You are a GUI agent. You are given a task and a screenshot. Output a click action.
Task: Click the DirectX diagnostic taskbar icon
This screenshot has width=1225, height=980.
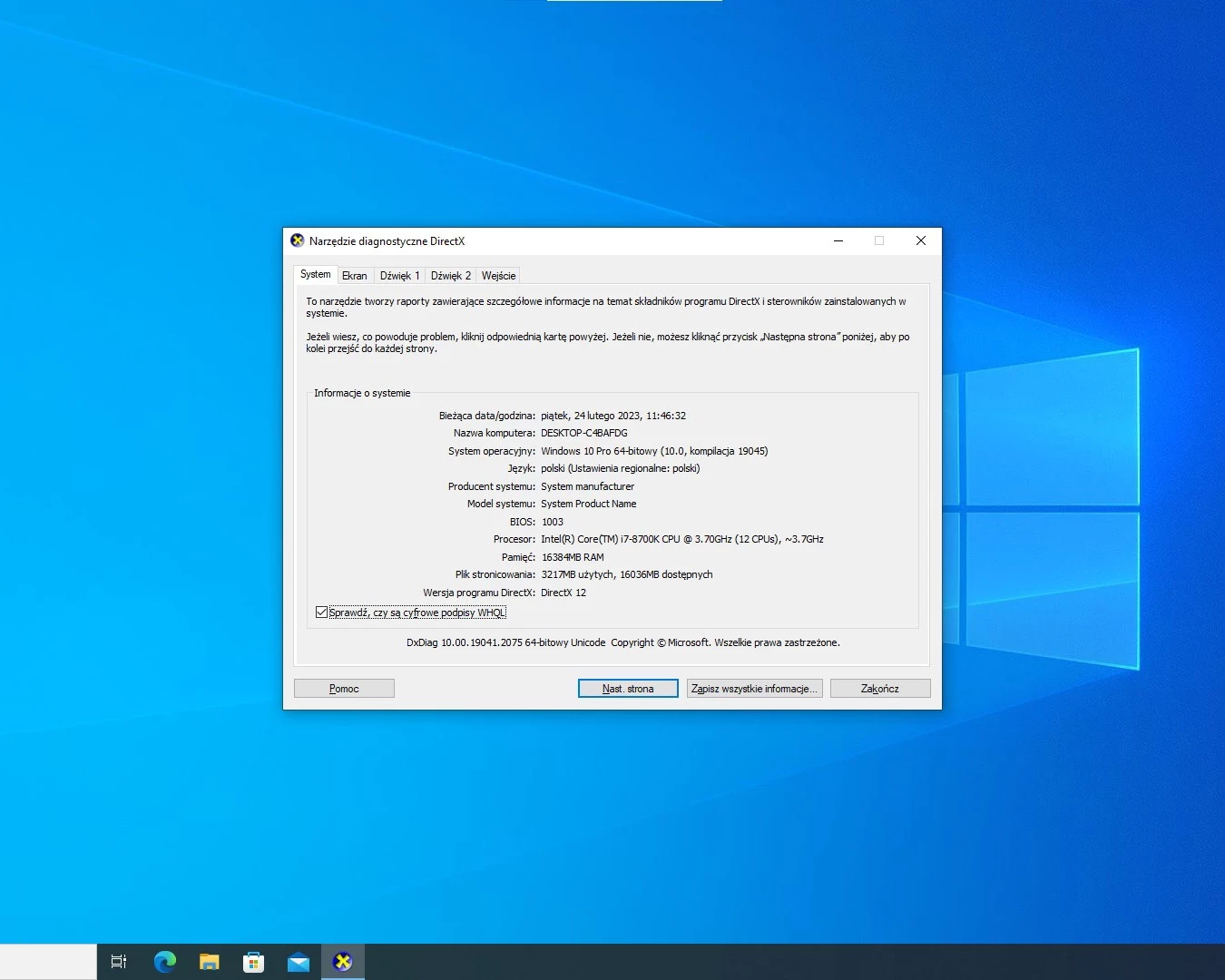tap(343, 962)
